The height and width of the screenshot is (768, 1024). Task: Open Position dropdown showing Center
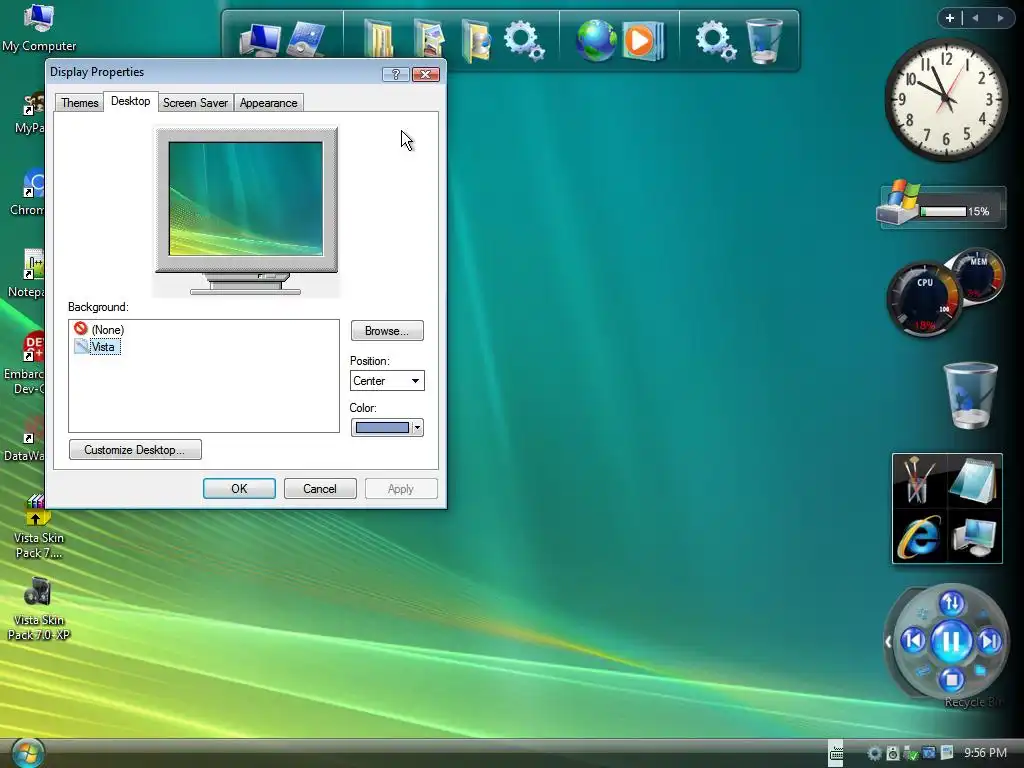pyautogui.click(x=387, y=381)
